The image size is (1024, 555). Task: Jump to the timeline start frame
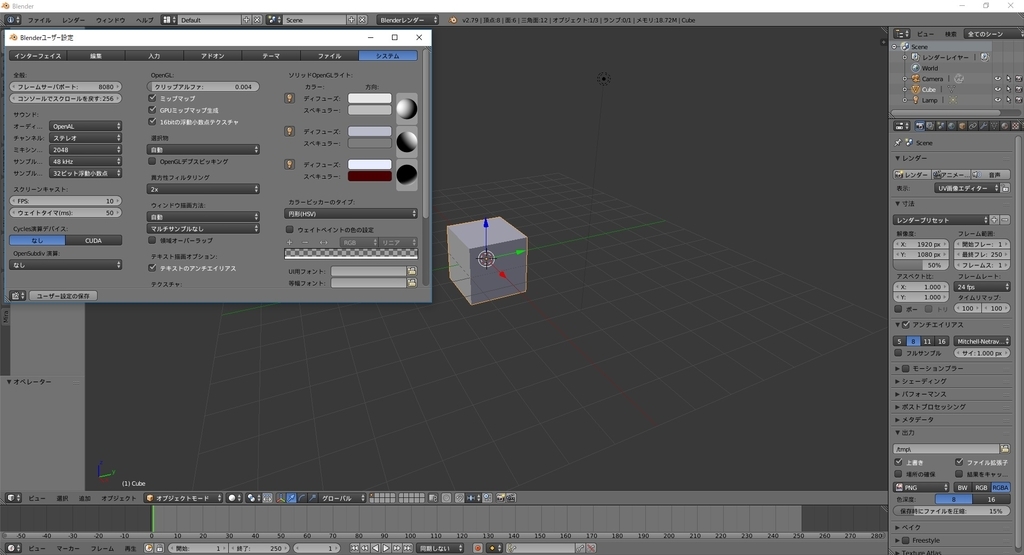coord(355,548)
